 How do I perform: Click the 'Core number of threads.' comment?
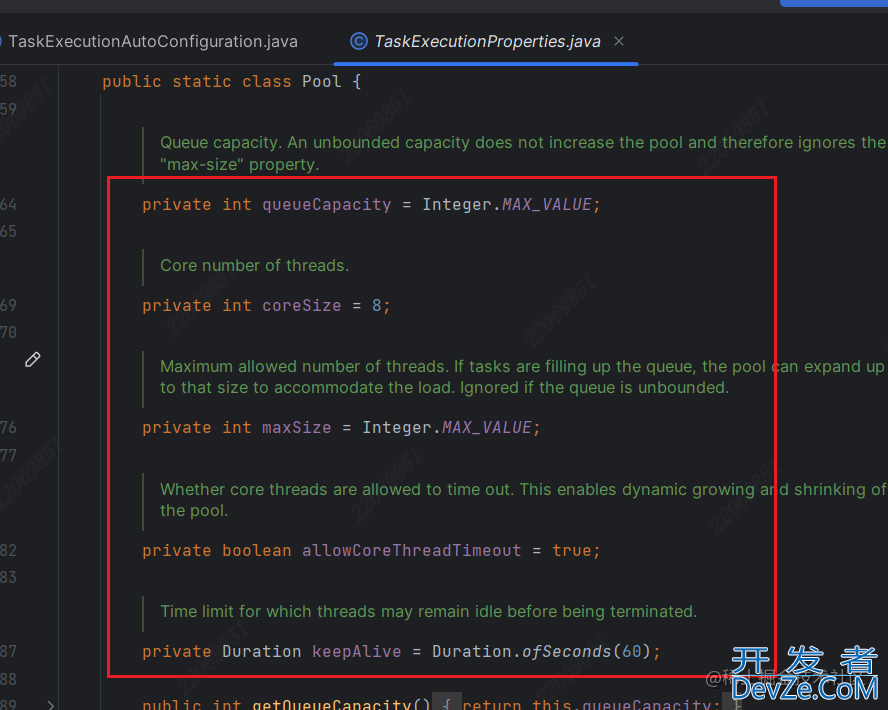click(254, 266)
